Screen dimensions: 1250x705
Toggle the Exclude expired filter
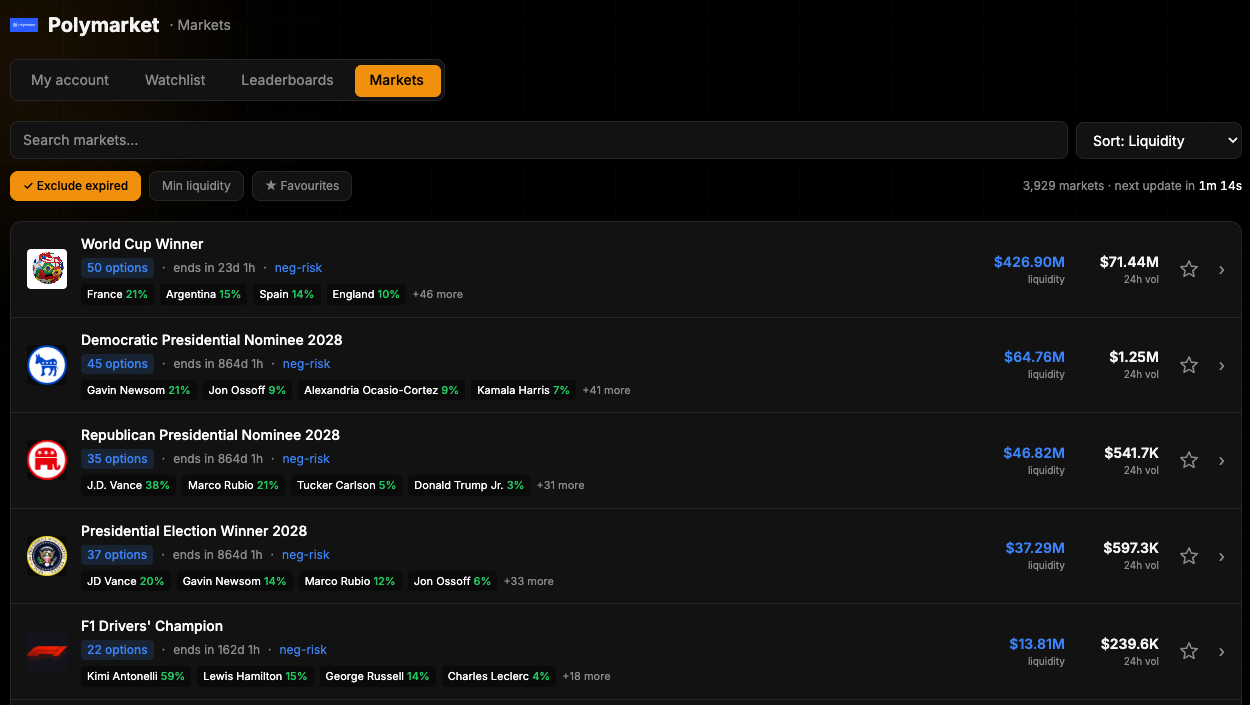pyautogui.click(x=75, y=186)
